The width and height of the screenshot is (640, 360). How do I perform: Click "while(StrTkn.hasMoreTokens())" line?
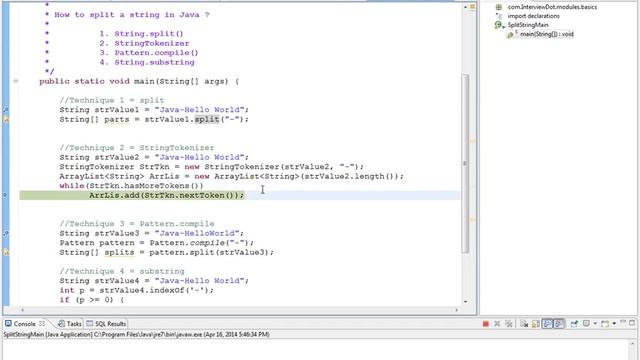(131, 186)
